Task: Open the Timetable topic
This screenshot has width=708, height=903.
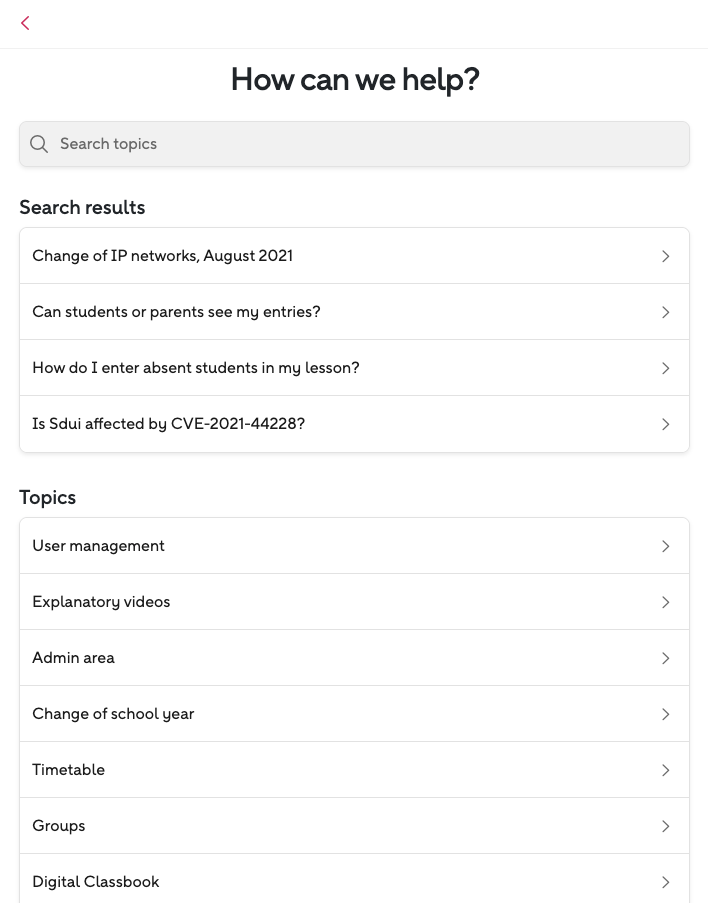Action: pyautogui.click(x=68, y=770)
